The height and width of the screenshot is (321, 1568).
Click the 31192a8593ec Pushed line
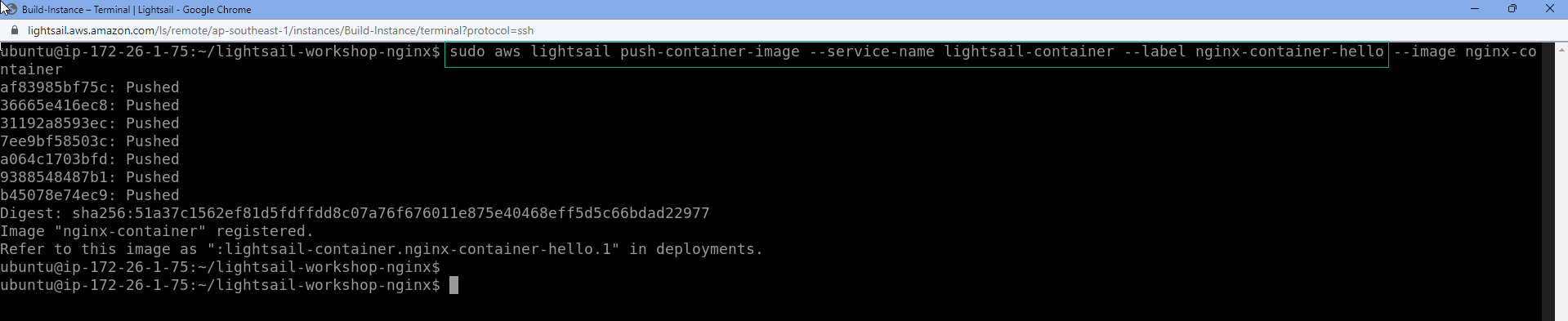(x=90, y=123)
